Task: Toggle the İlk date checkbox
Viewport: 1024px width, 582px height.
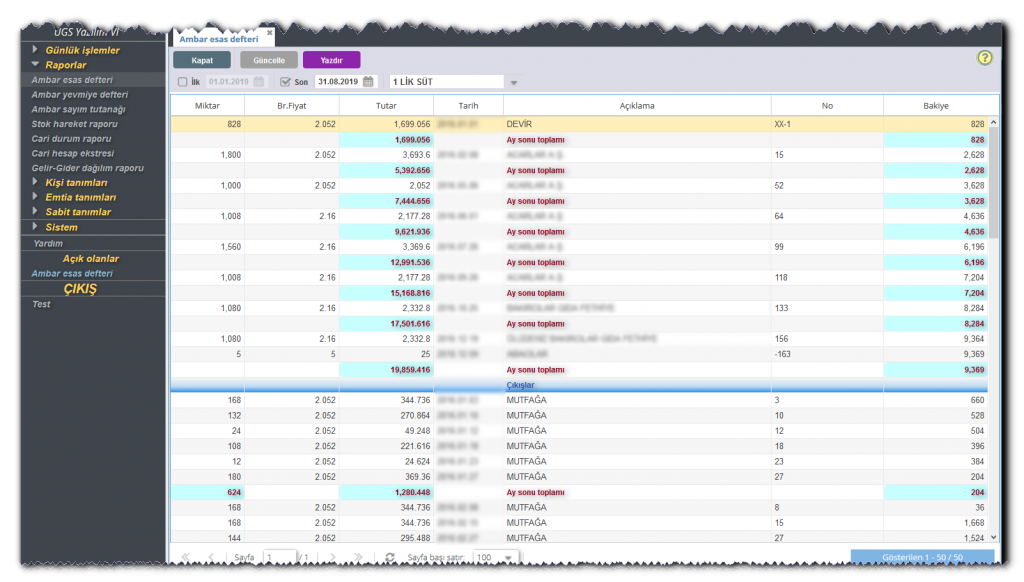Action: click(183, 82)
